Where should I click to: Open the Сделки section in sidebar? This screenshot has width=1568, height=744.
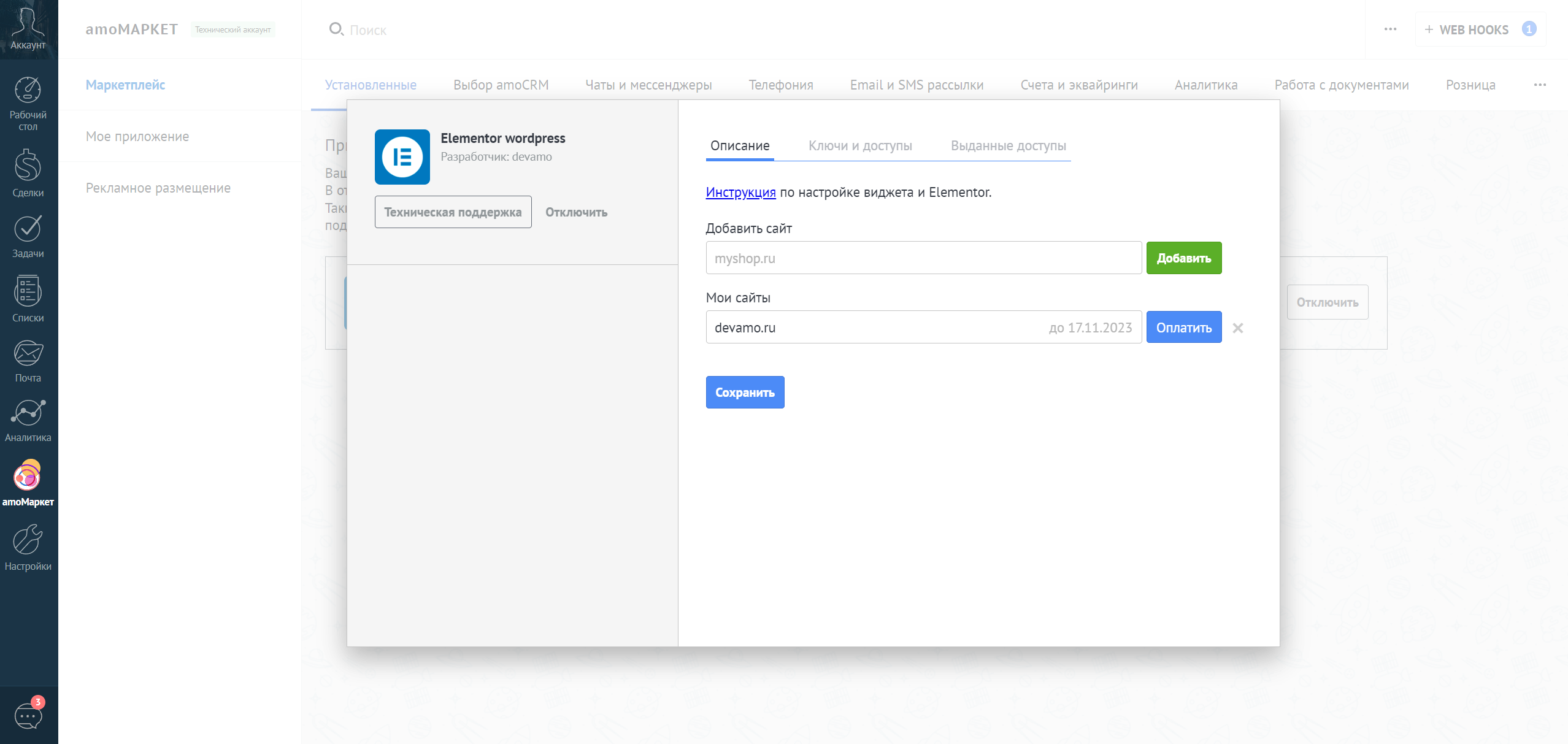point(28,174)
